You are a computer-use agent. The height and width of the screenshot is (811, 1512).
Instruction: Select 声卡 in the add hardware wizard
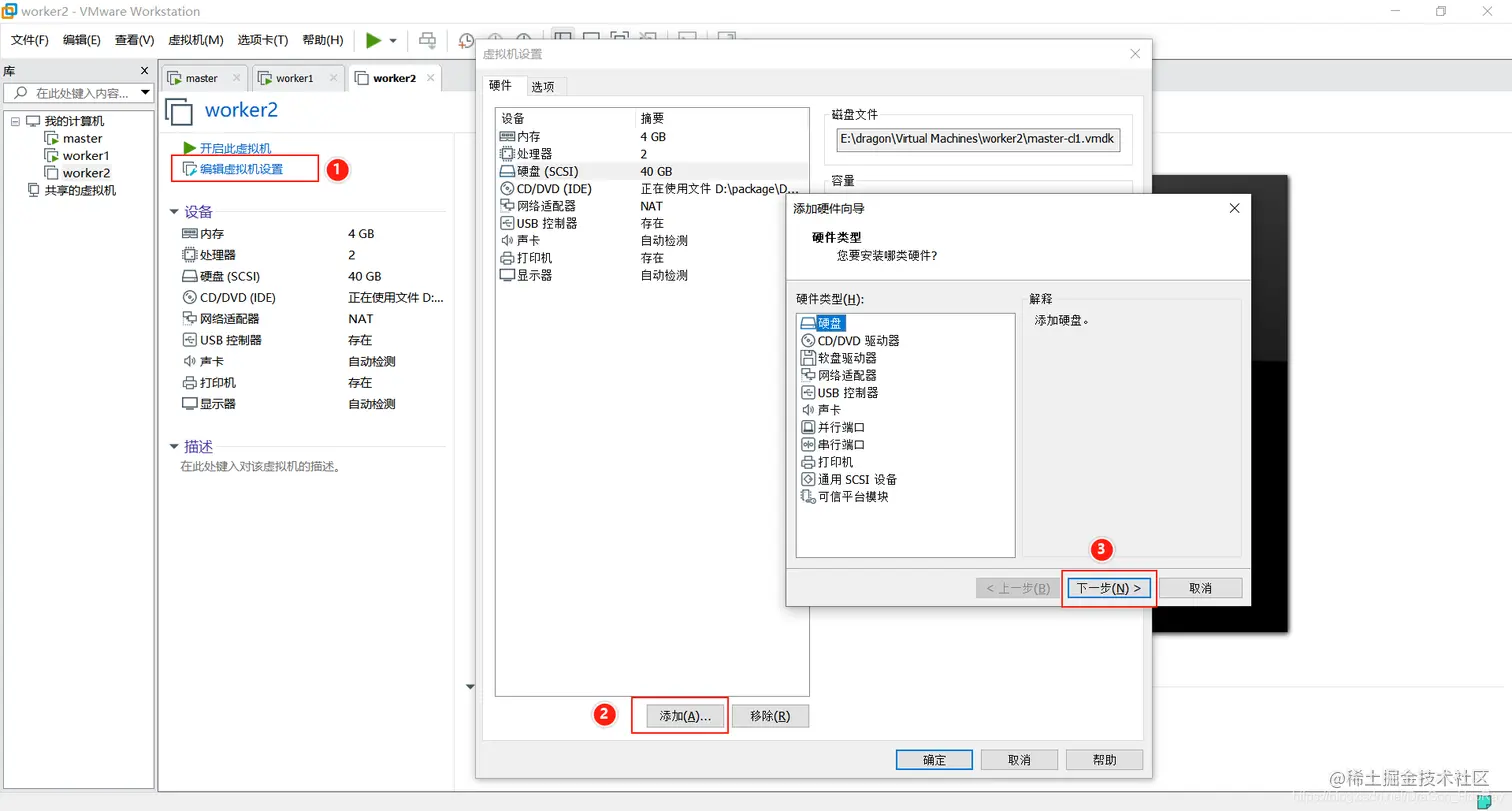coord(828,409)
